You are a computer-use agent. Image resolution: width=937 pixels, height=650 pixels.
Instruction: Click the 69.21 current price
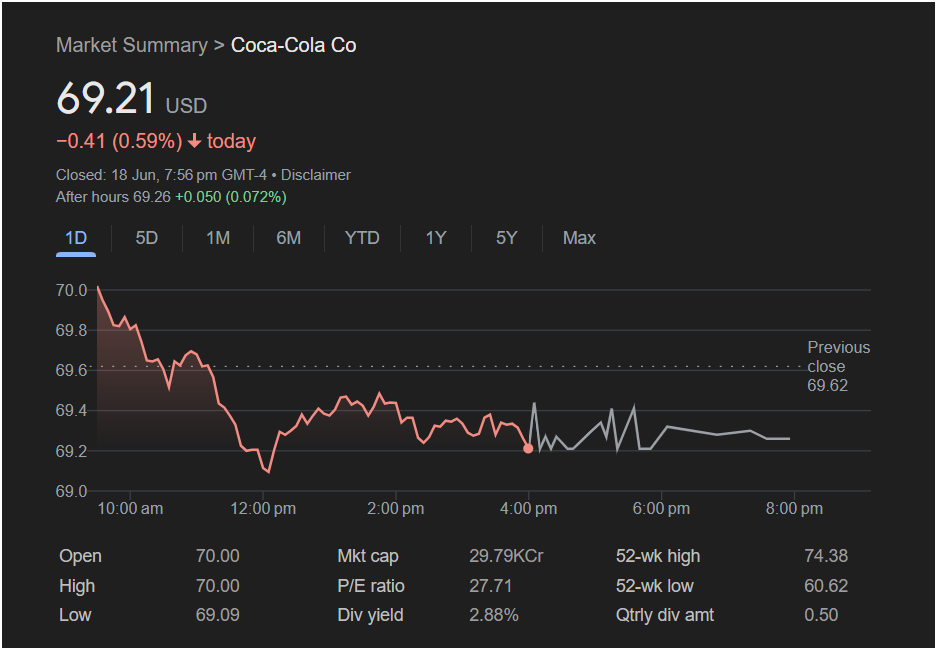(x=106, y=99)
